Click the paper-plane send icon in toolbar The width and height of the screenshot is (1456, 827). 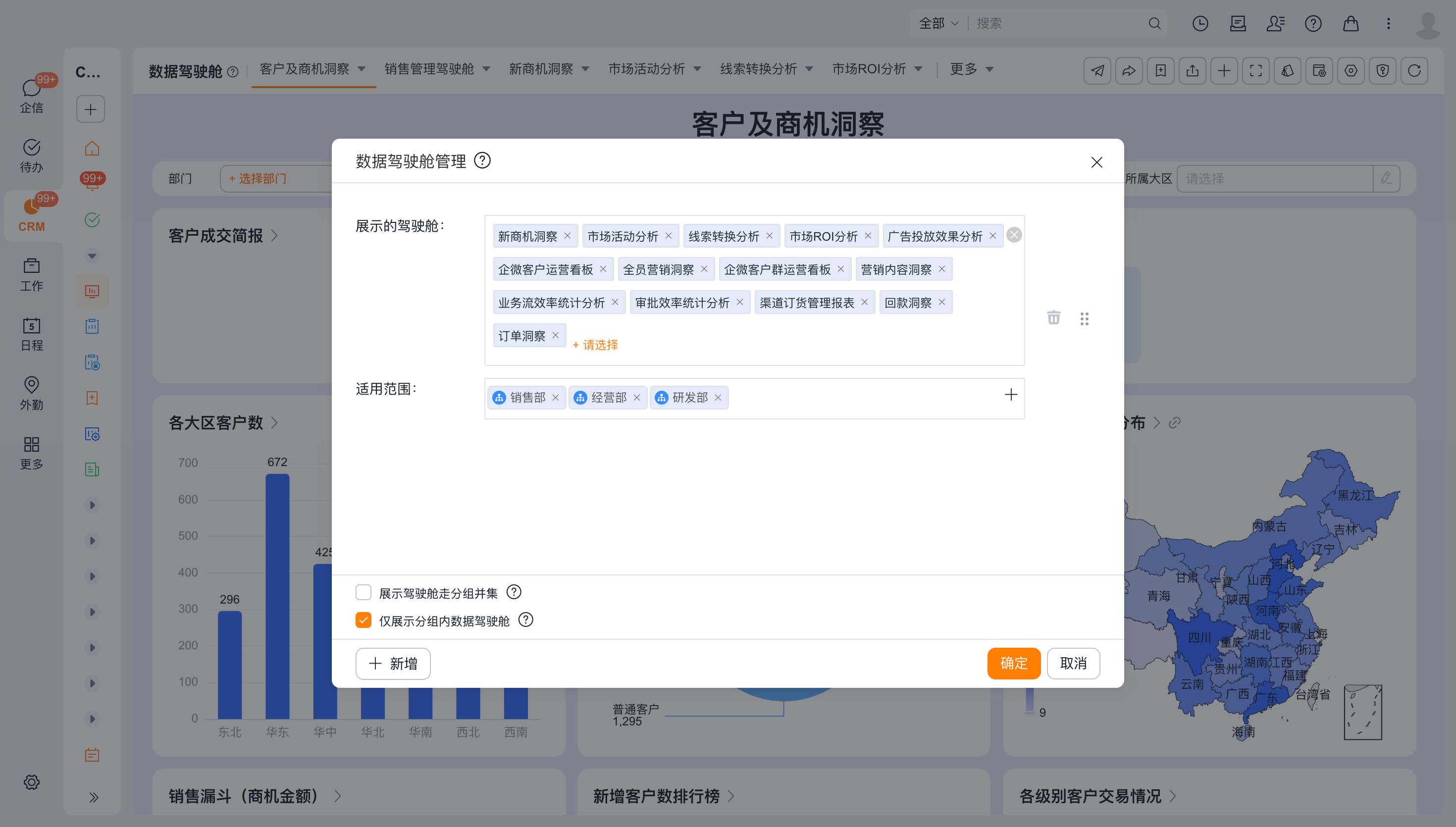(1097, 70)
